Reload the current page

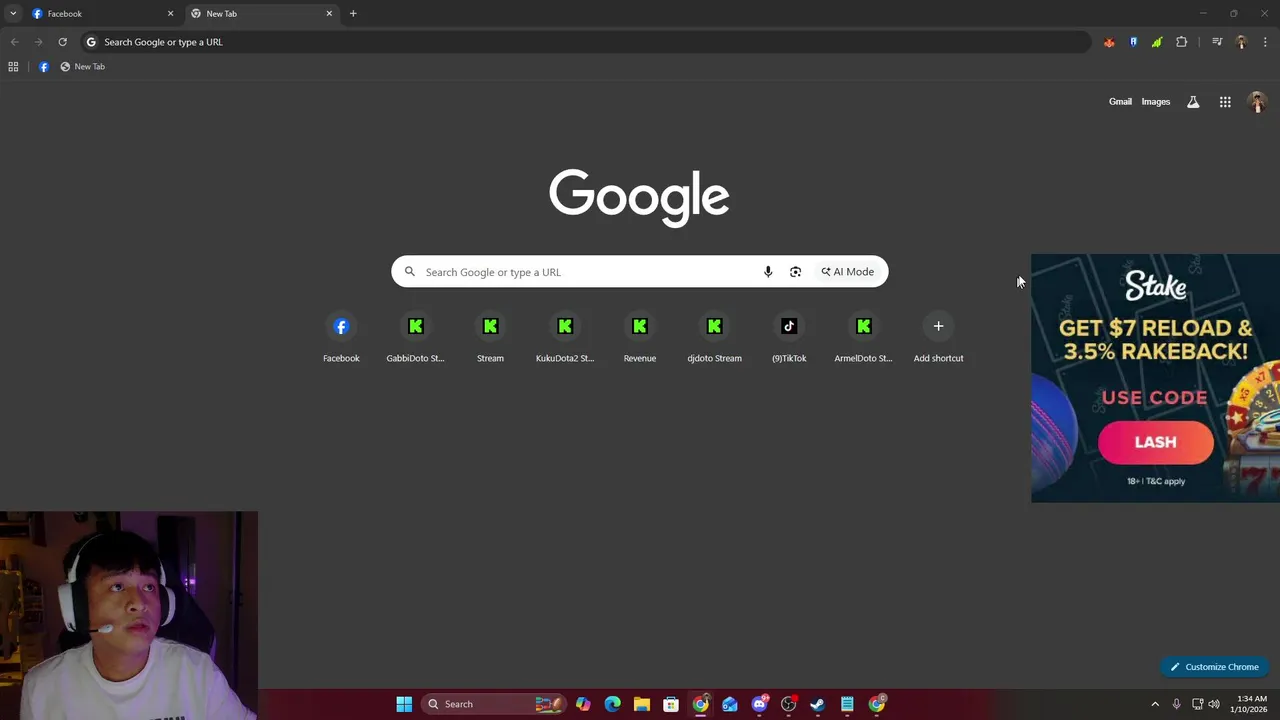coord(62,42)
